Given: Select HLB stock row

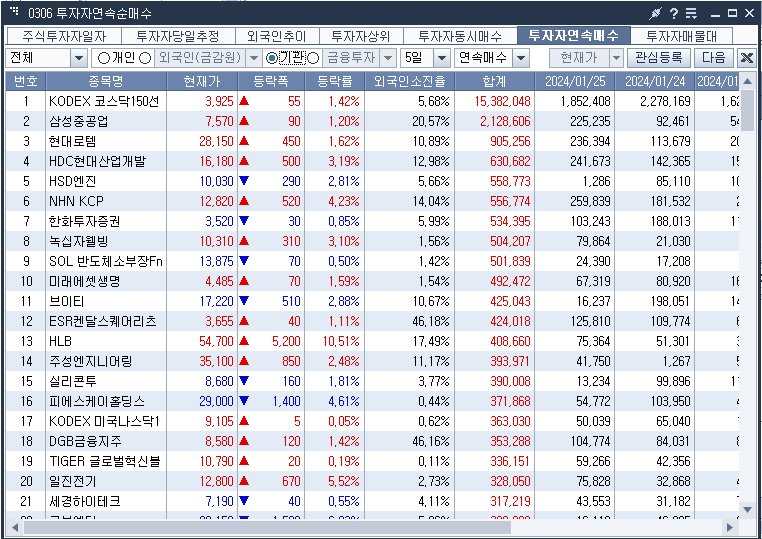Looking at the screenshot, I should coord(372,341).
